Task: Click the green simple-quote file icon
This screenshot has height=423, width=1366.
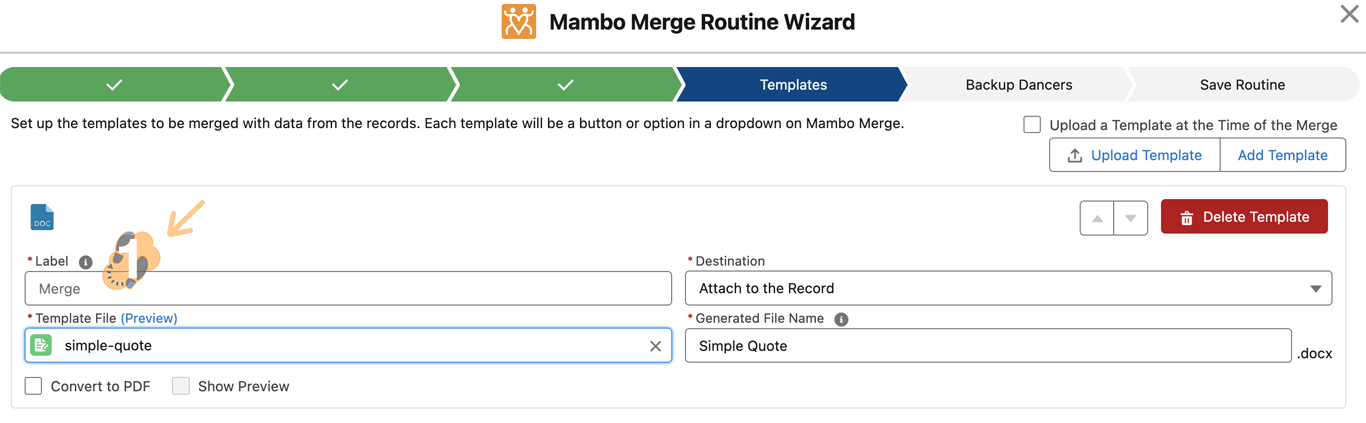Action: [41, 345]
